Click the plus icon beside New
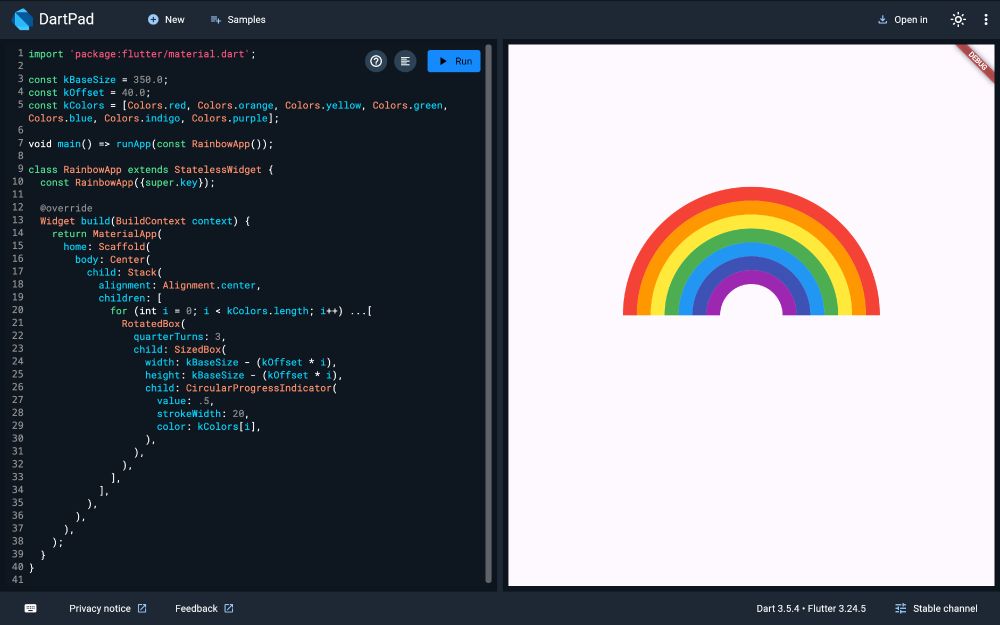The height and width of the screenshot is (625, 1000). point(153,20)
